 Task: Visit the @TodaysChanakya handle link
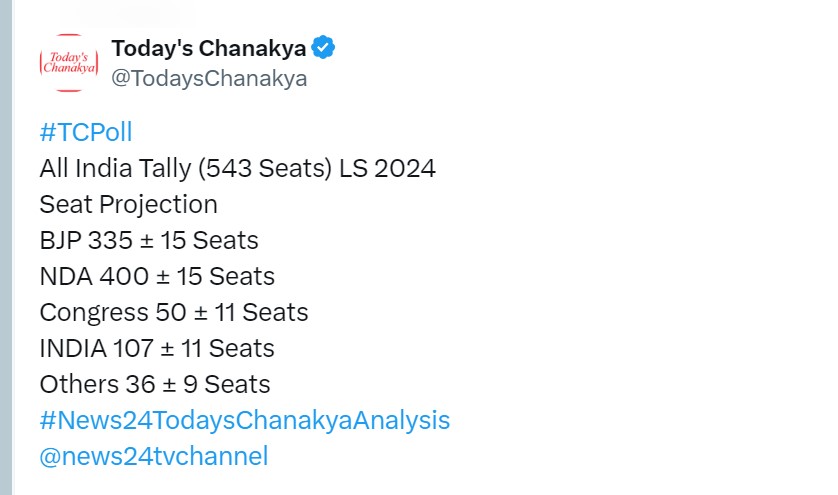(209, 79)
